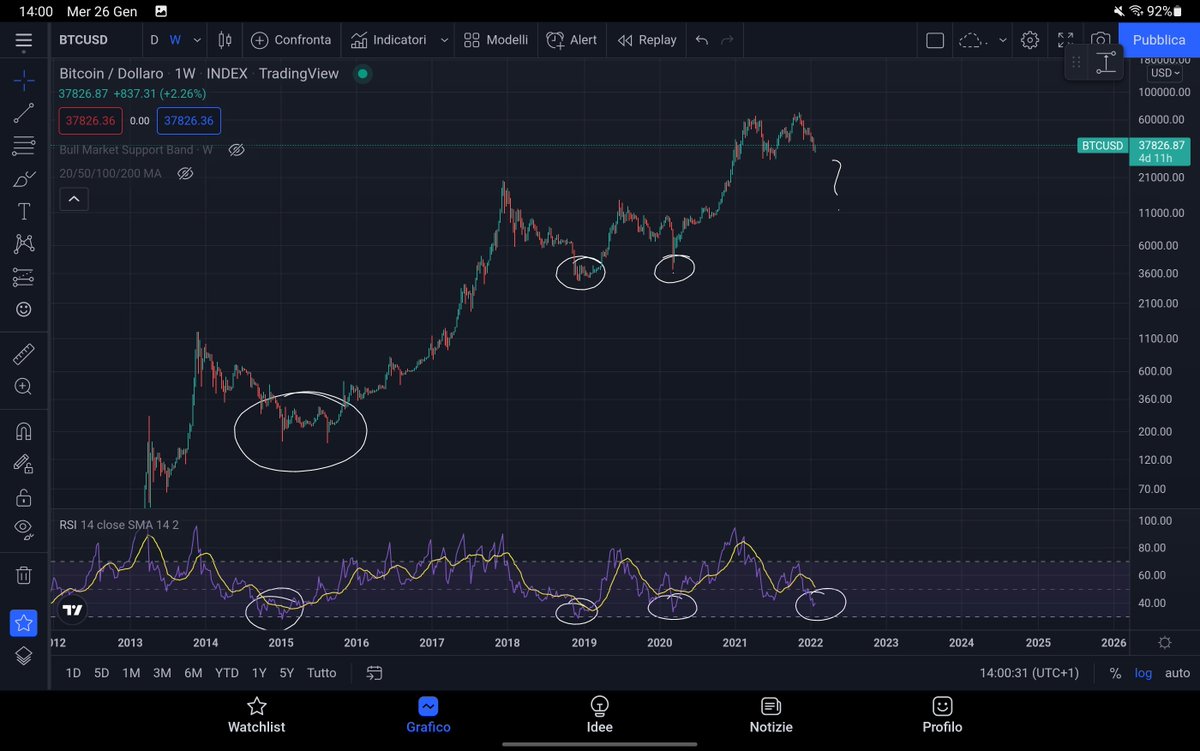This screenshot has width=1200, height=751.
Task: Switch to the Grafico tab
Action: [428, 715]
